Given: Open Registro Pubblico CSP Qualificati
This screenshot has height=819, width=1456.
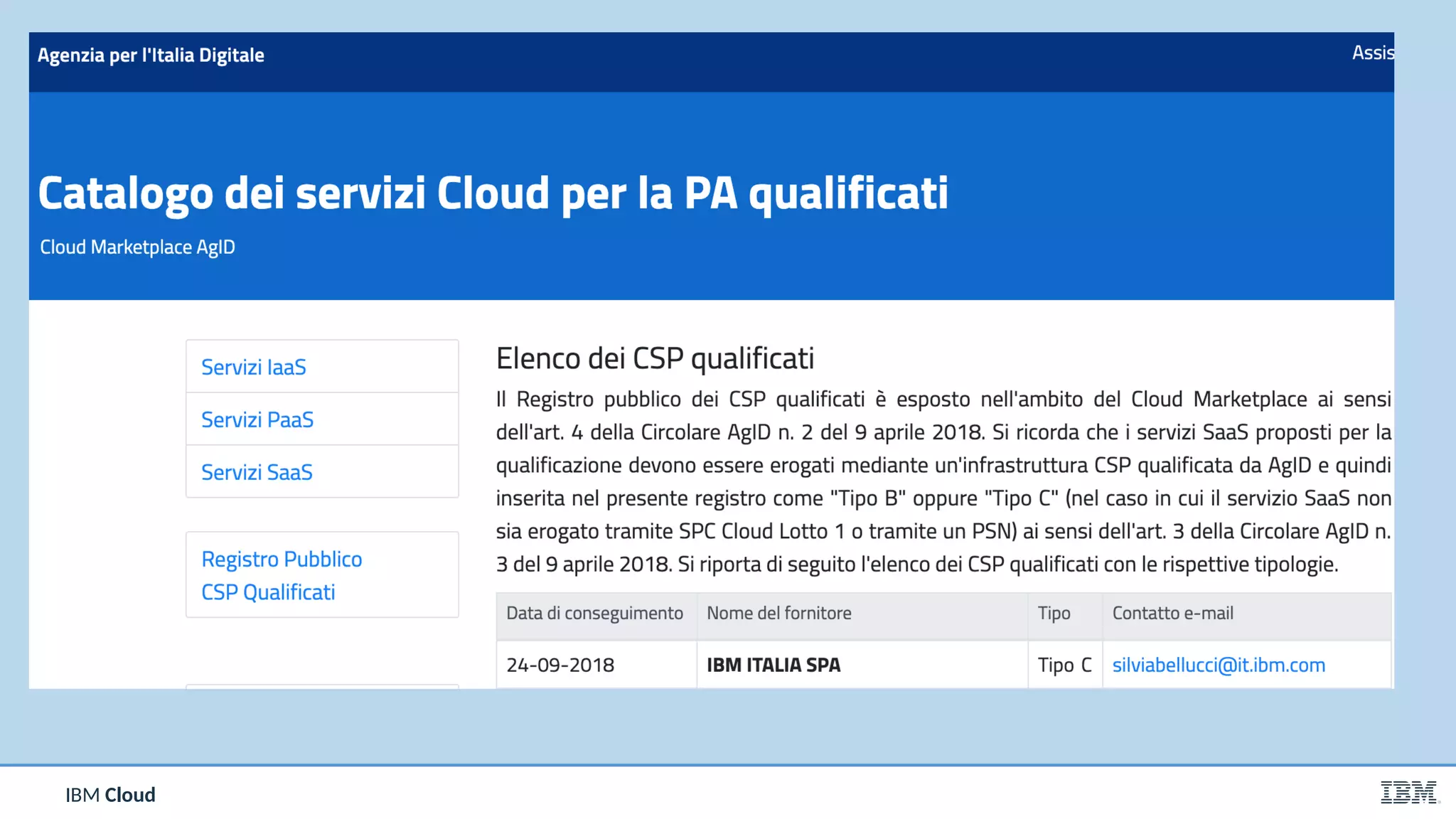Looking at the screenshot, I should 282,575.
